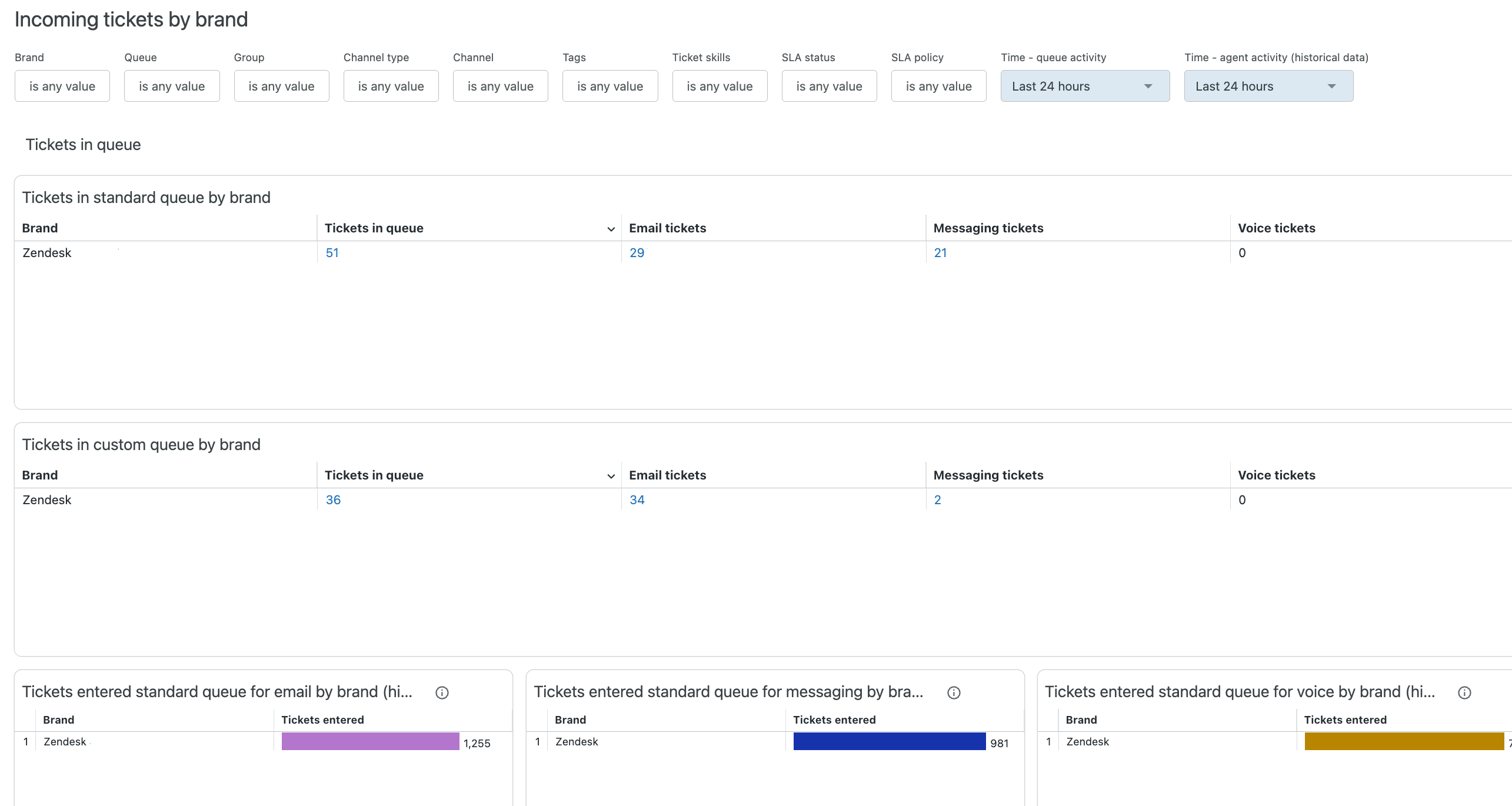Open the Tags filter
Viewport: 1512px width, 806px height.
tap(610, 86)
